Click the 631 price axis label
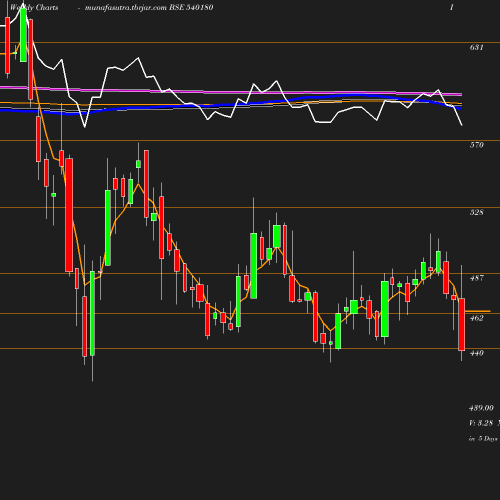This screenshot has width=500, height=500. tap(476, 47)
